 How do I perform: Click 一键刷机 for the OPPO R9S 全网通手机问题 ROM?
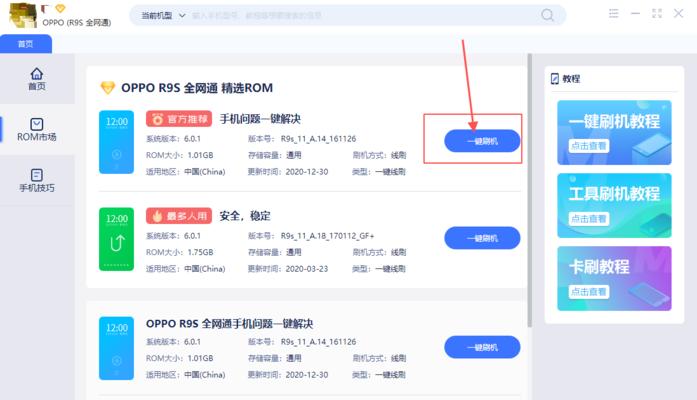point(482,347)
